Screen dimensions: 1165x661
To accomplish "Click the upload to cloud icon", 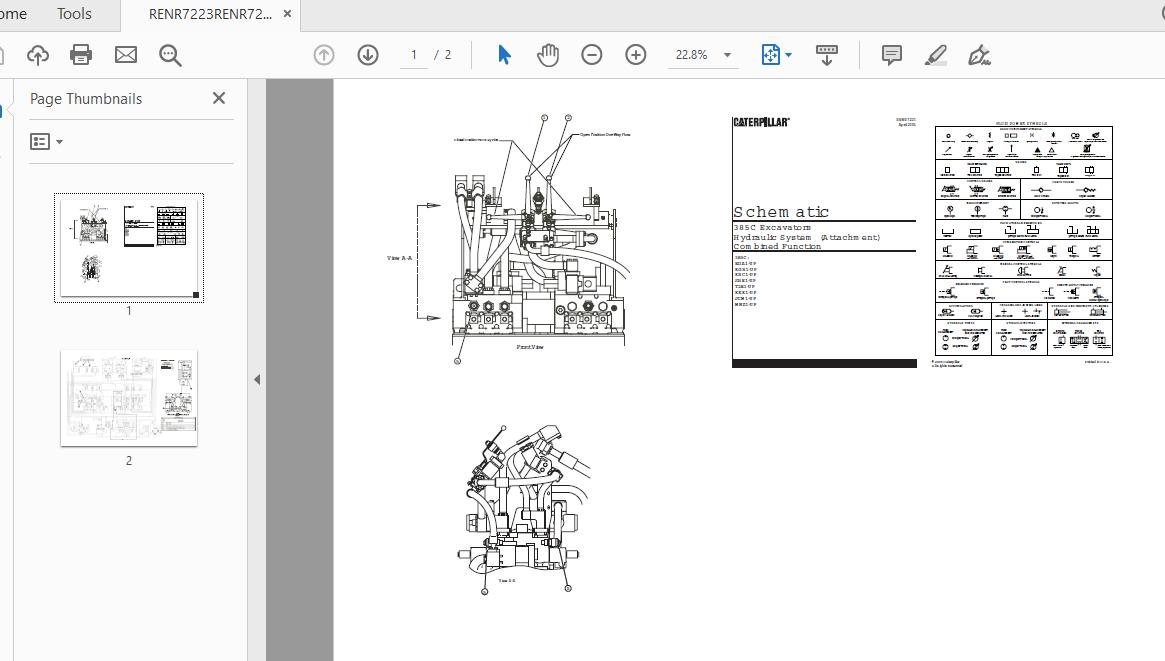I will (x=38, y=55).
